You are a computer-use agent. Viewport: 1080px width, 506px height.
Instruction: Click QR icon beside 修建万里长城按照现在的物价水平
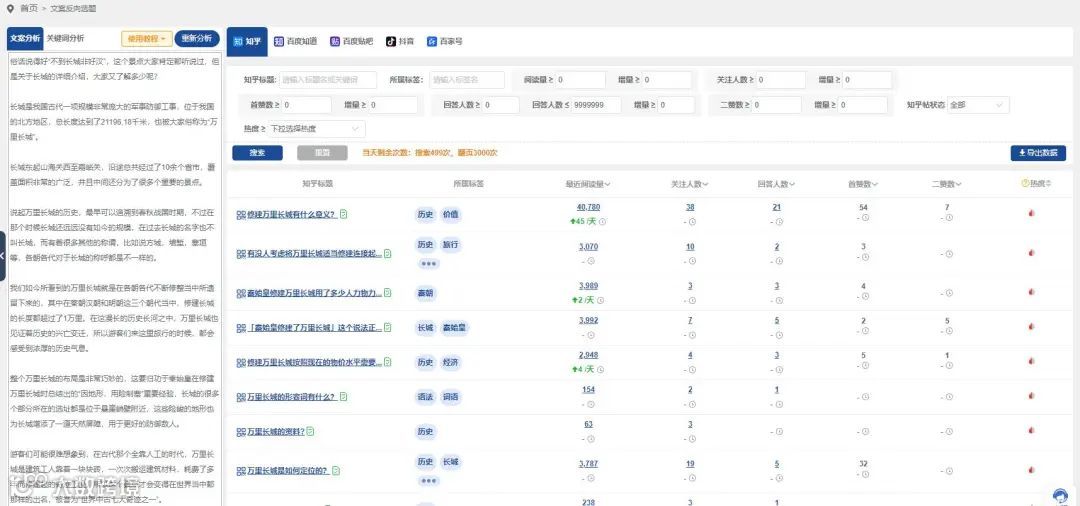(x=240, y=363)
